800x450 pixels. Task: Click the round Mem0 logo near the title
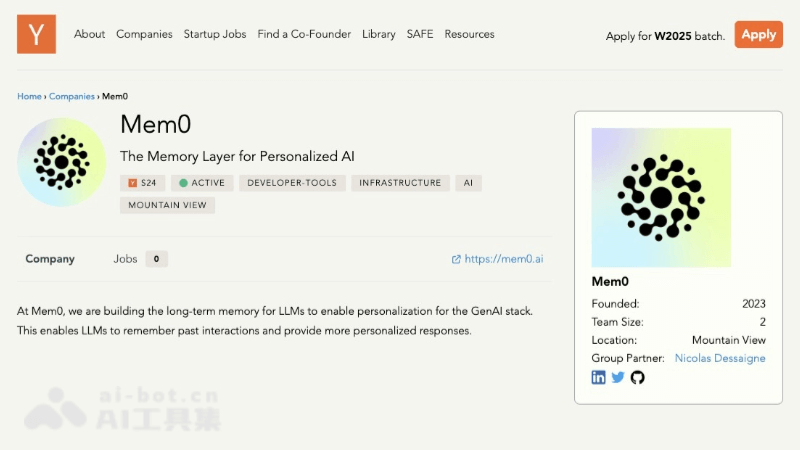coord(62,162)
